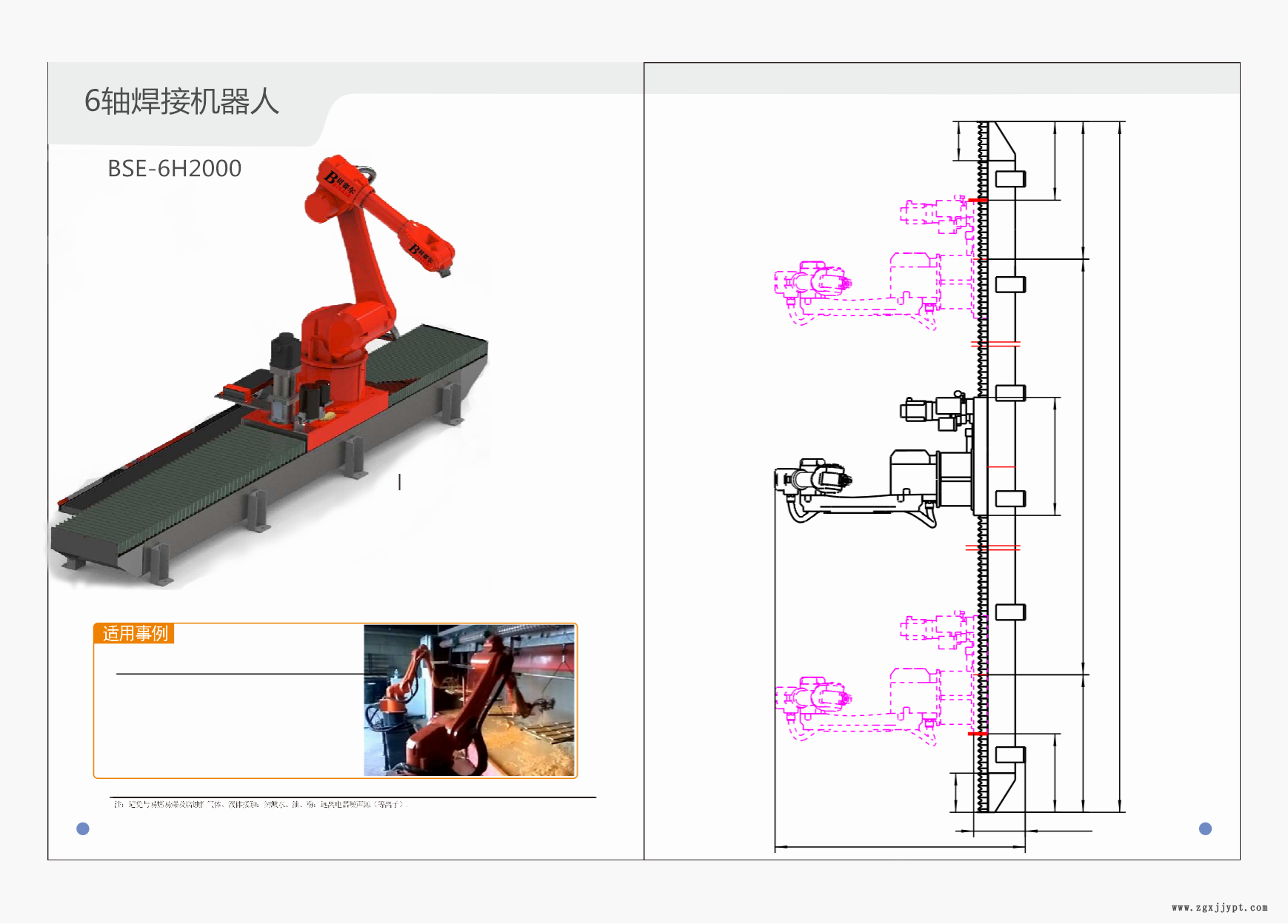The width and height of the screenshot is (1288, 924).
Task: Open the www.zgxjjypt.com website link
Action: pos(1219,907)
